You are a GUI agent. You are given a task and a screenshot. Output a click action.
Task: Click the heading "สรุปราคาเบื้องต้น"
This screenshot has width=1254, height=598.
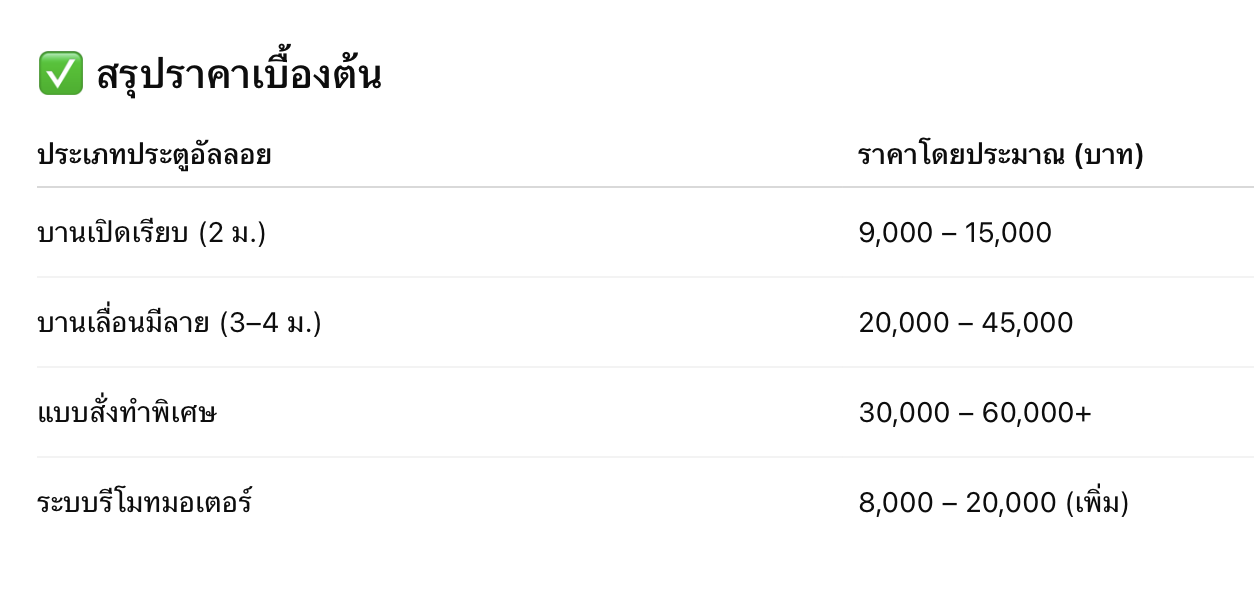(239, 75)
